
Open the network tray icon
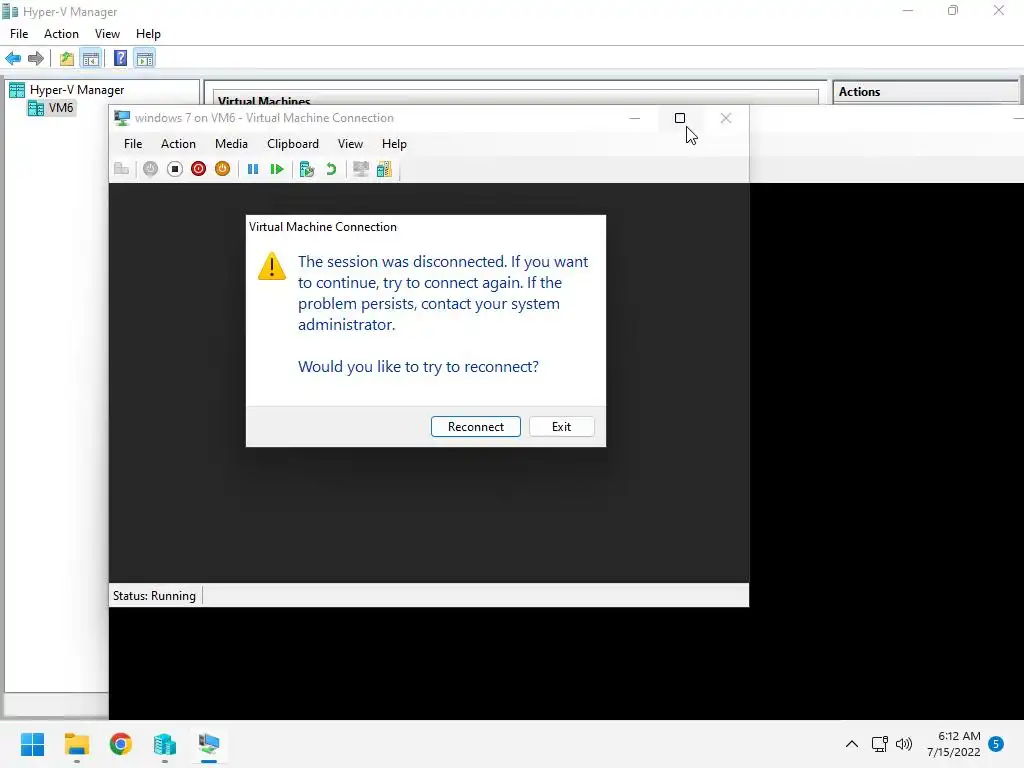(x=880, y=744)
